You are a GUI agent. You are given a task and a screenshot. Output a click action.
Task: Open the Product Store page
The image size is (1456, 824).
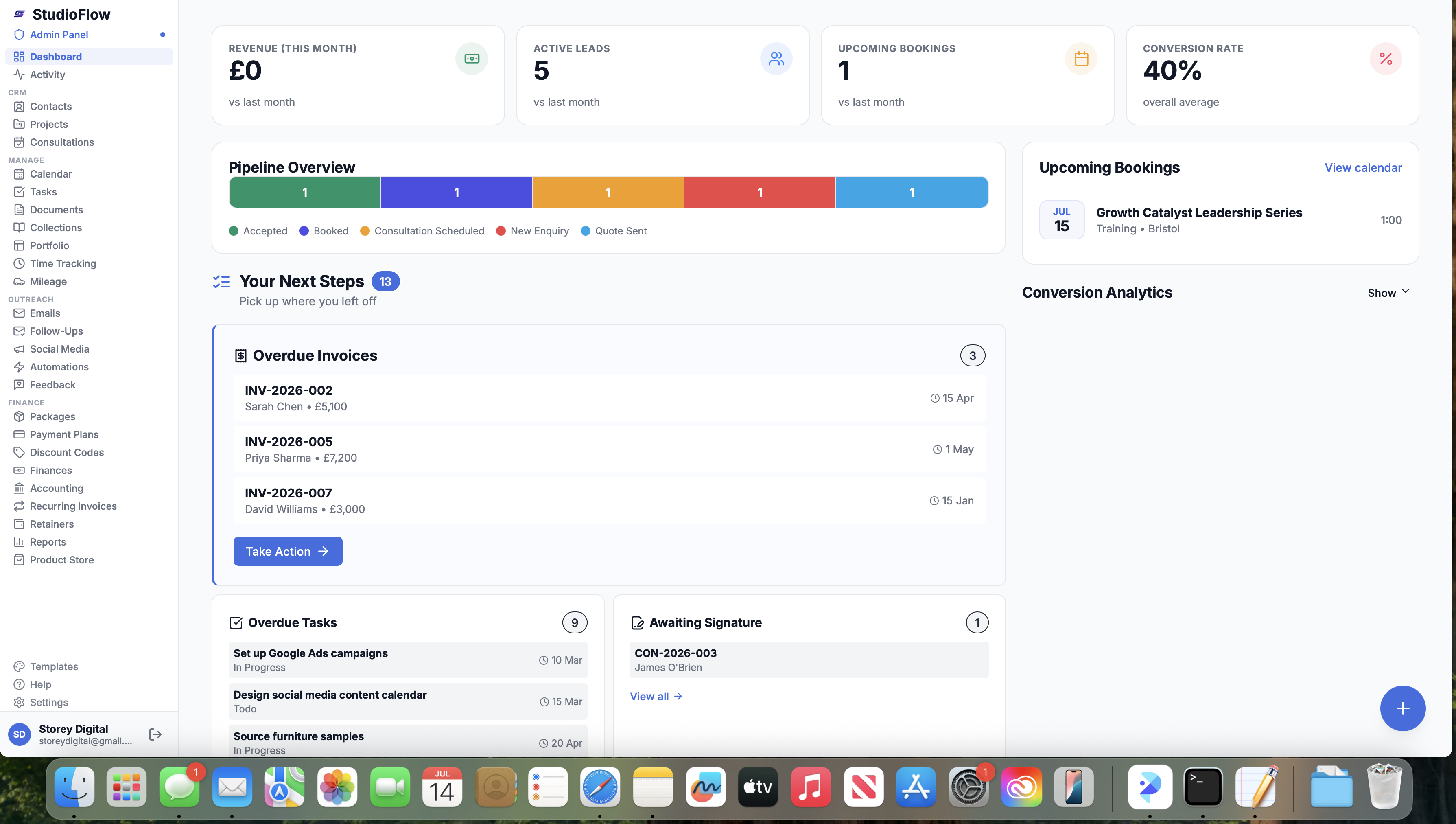click(x=89, y=560)
